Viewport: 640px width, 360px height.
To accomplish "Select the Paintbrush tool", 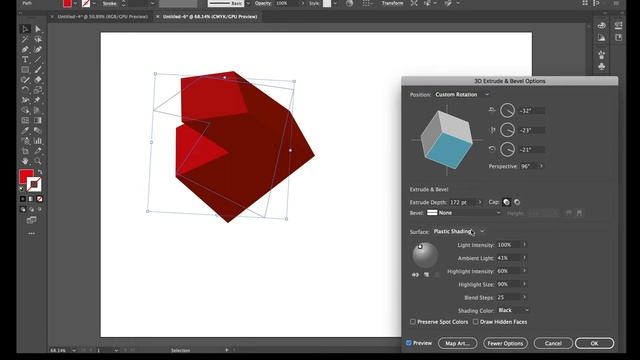I will tap(38, 70).
